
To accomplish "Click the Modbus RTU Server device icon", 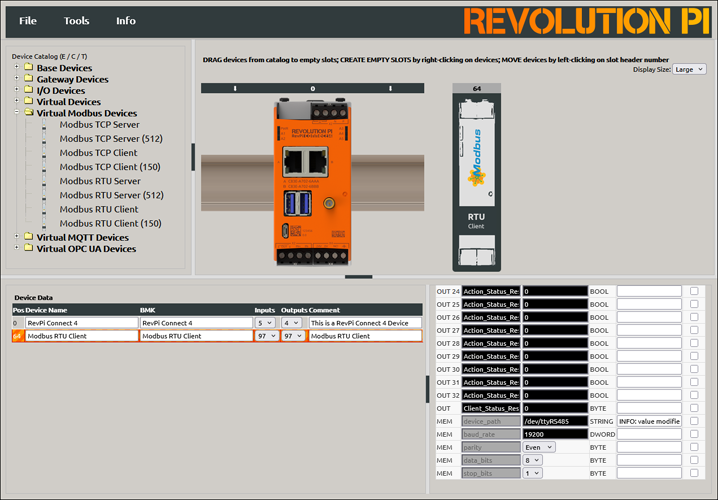I will pyautogui.click(x=44, y=181).
